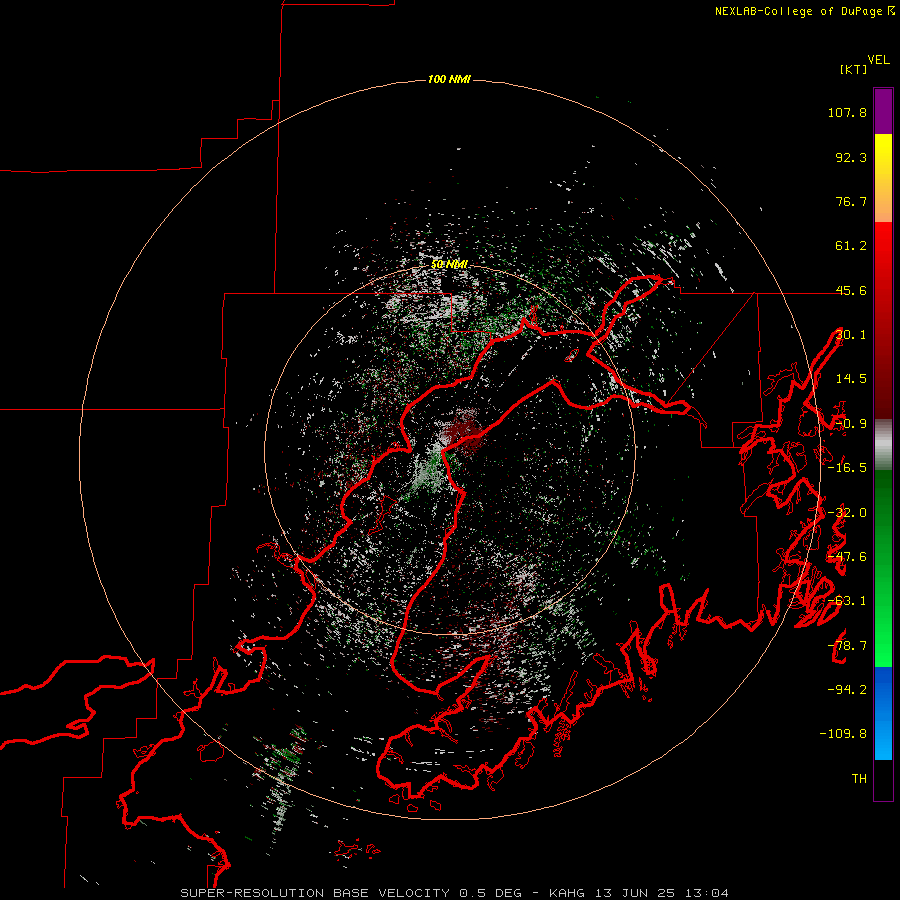Click the 50 NMI range ring label

pos(449,264)
